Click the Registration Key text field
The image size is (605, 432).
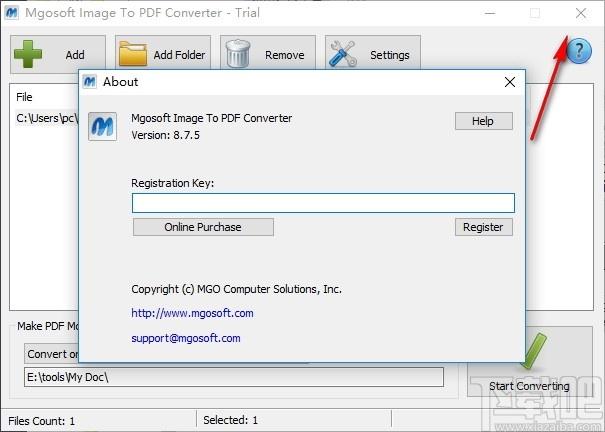tap(323, 203)
